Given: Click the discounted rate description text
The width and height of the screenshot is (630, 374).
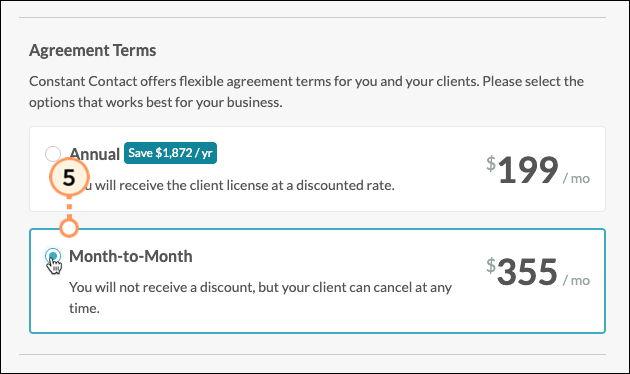Looking at the screenshot, I should [x=232, y=185].
